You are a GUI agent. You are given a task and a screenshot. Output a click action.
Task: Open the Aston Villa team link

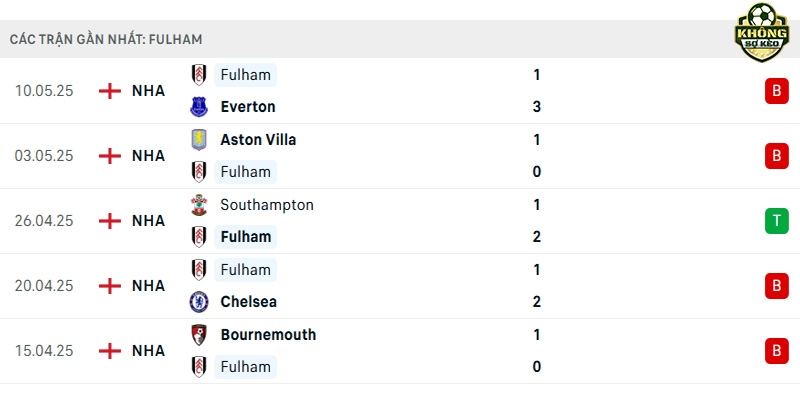pyautogui.click(x=258, y=140)
